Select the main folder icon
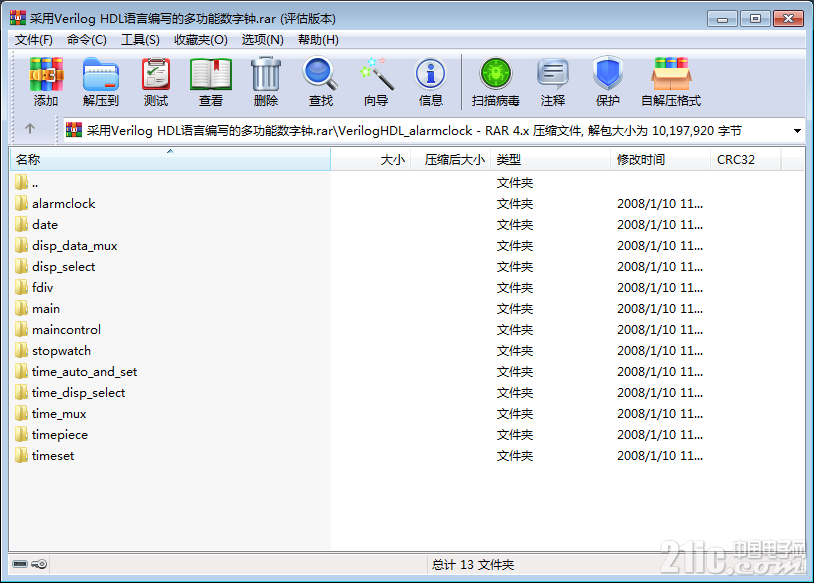Screen dimensions: 814x583 (21, 308)
